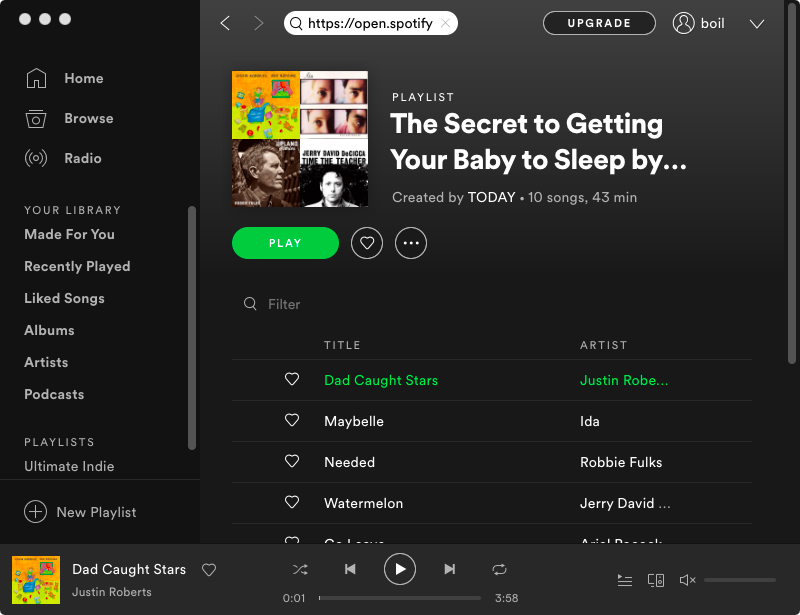Viewport: 800px width, 615px height.
Task: Click the user profile avatar icon
Action: point(684,23)
